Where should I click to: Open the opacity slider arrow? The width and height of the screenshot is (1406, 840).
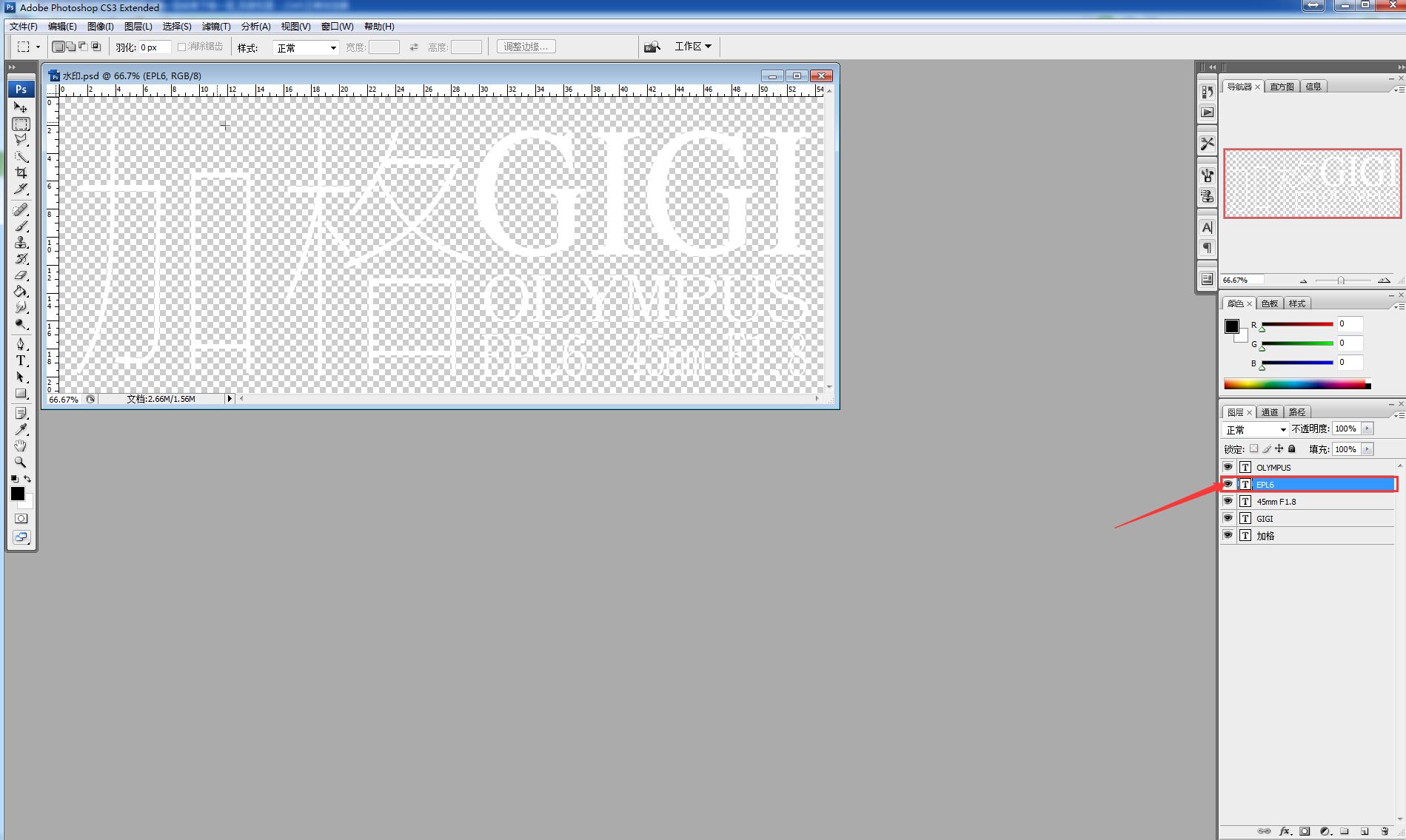pos(1367,429)
